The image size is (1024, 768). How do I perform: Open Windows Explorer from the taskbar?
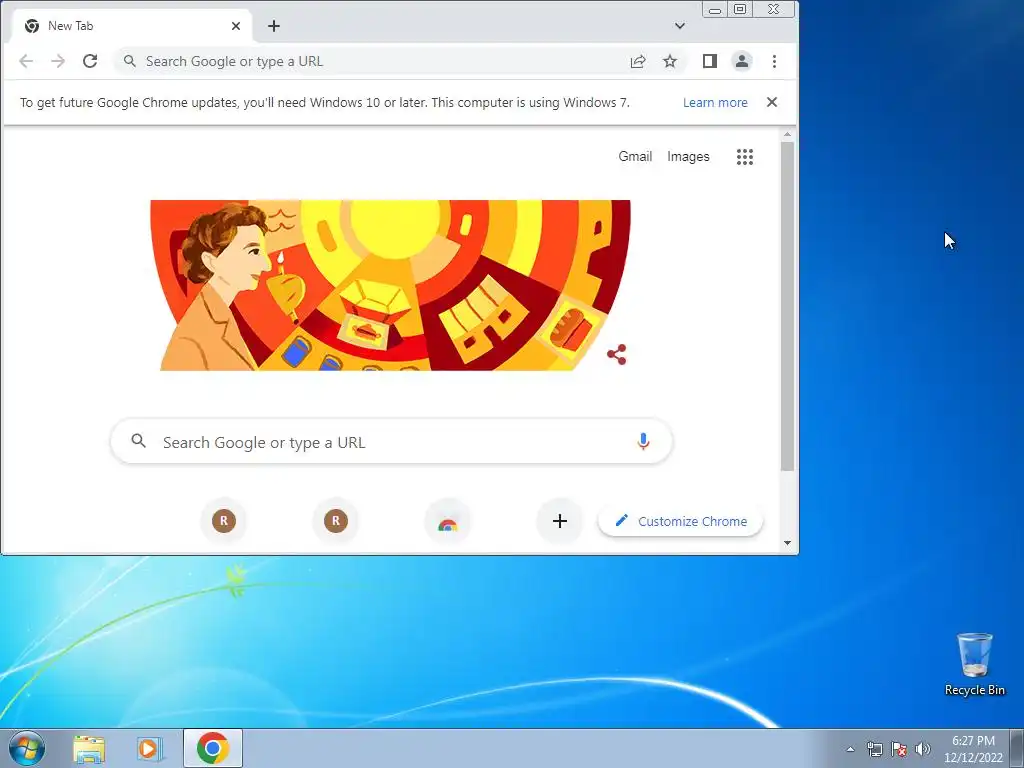pos(89,749)
